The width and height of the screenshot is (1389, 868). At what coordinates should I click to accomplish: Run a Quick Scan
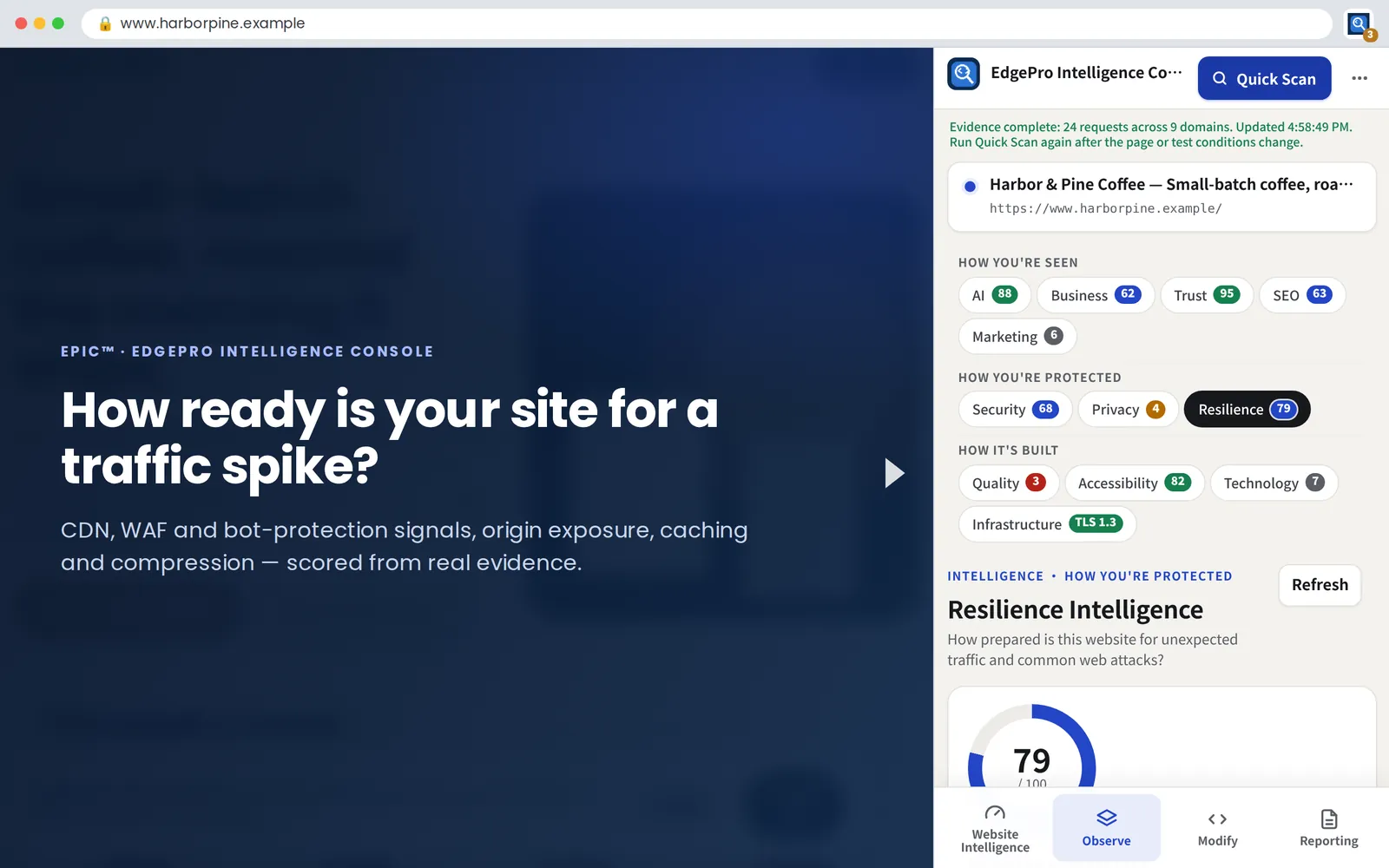coord(1264,78)
